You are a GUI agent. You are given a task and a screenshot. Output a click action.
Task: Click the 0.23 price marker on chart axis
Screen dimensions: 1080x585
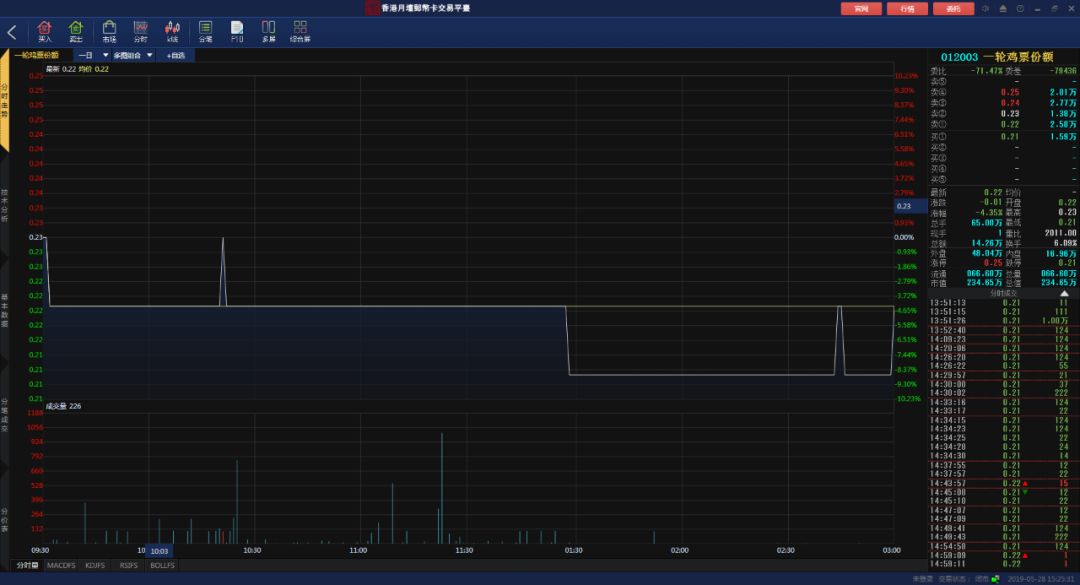pyautogui.click(x=911, y=206)
